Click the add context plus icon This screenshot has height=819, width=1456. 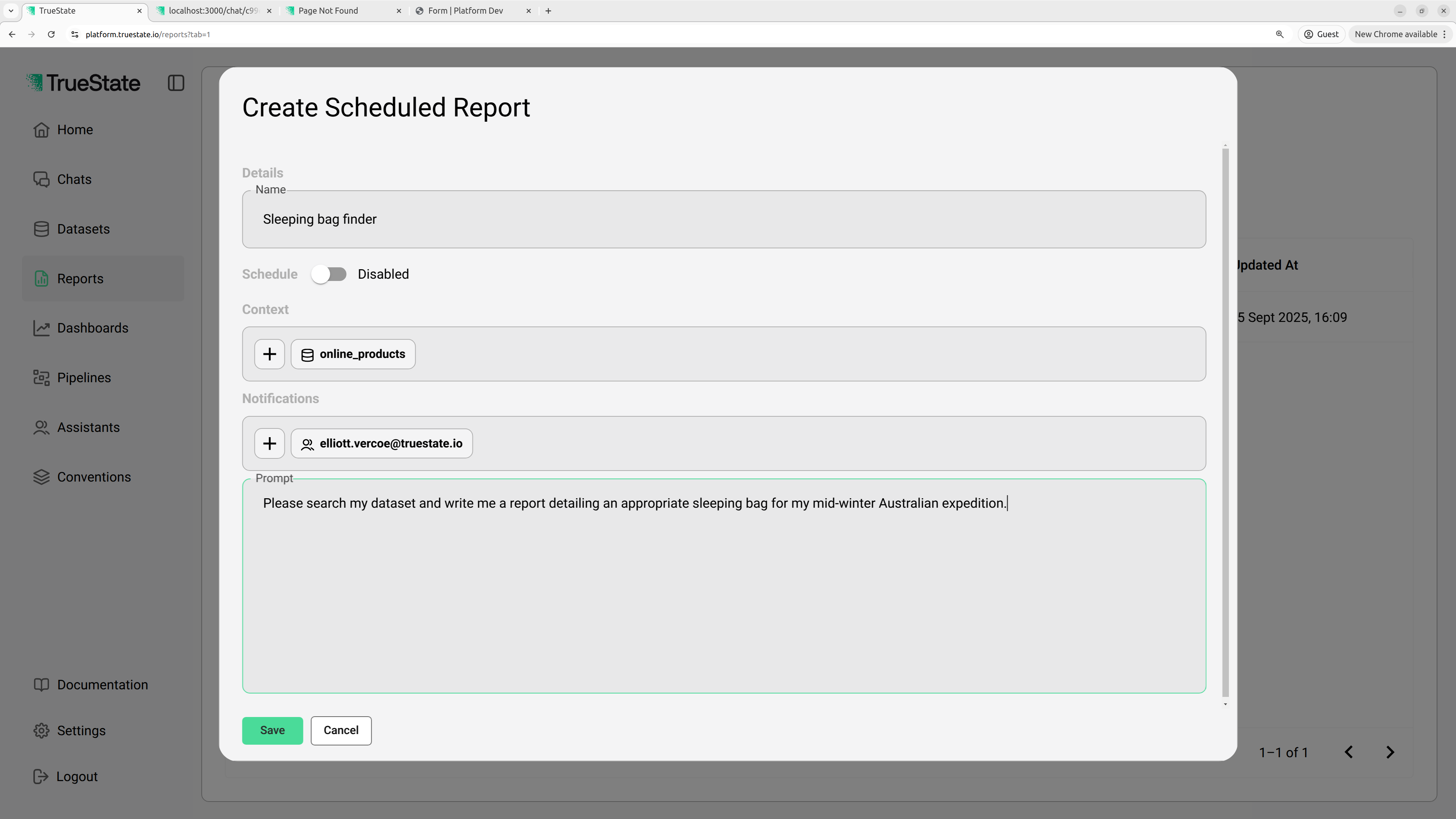[x=270, y=354]
